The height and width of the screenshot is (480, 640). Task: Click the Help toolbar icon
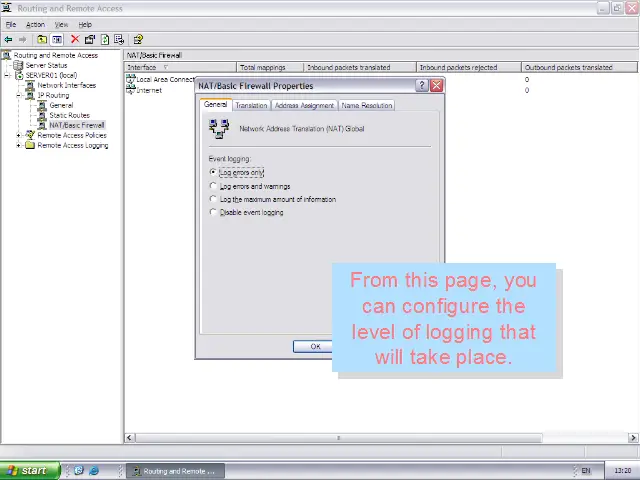138,40
